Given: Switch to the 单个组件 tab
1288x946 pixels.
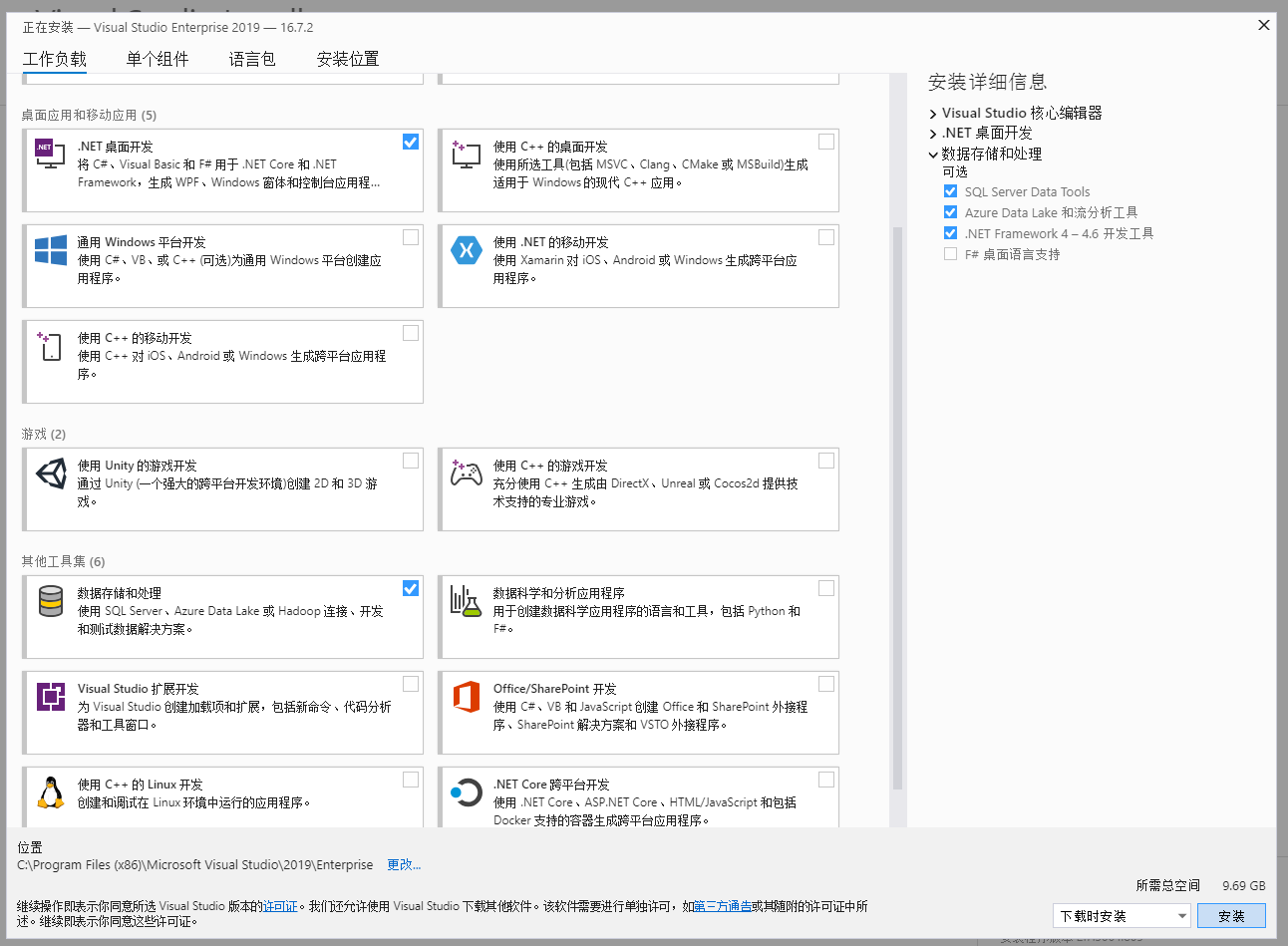Looking at the screenshot, I should tap(158, 60).
